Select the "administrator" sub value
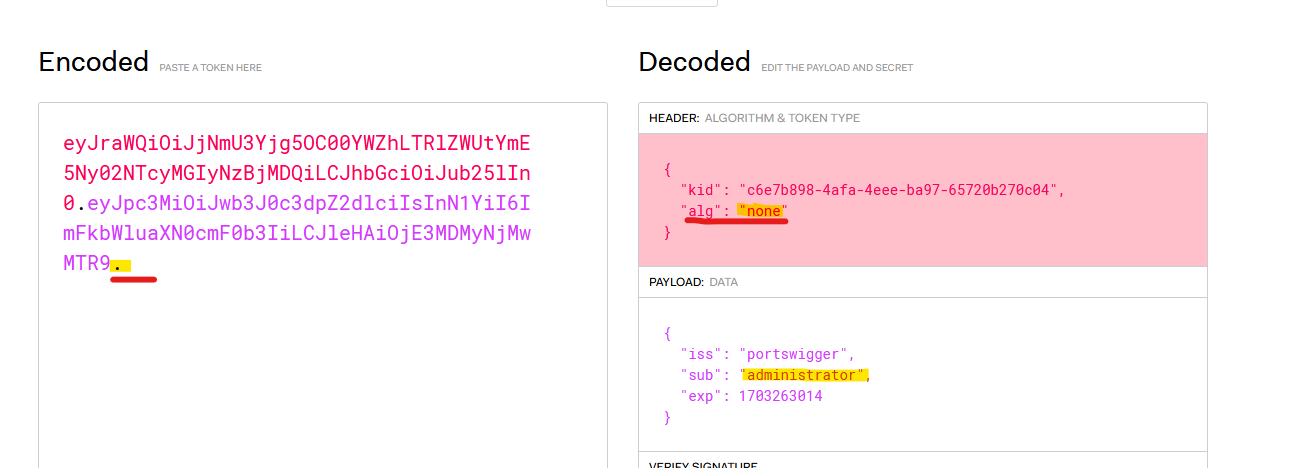1297x468 pixels. tap(803, 375)
